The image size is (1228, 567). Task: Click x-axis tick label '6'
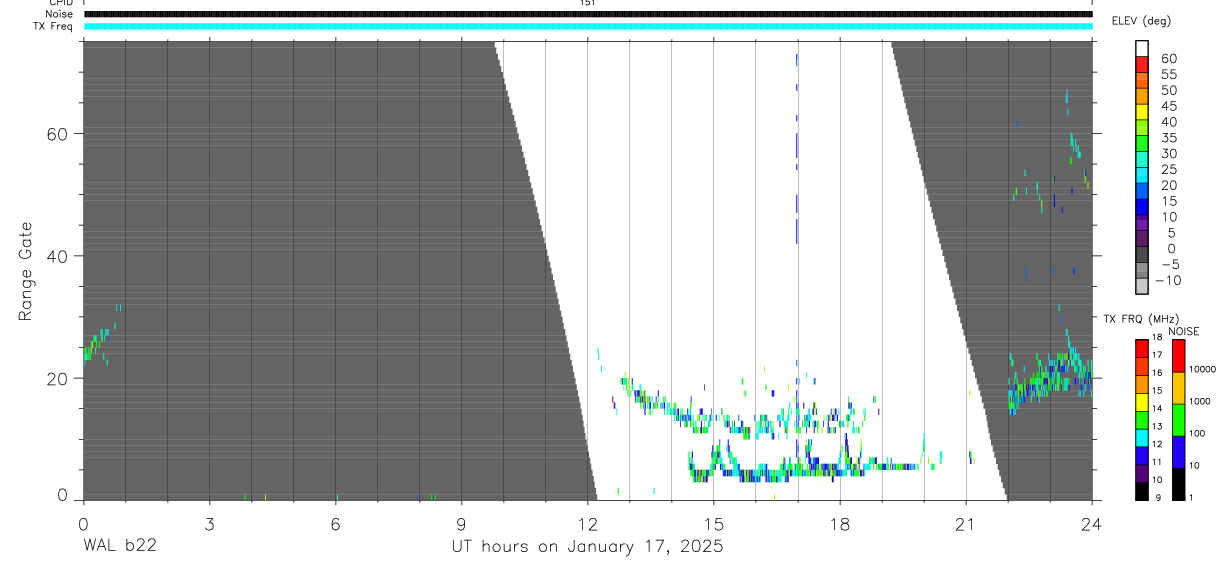pos(335,524)
